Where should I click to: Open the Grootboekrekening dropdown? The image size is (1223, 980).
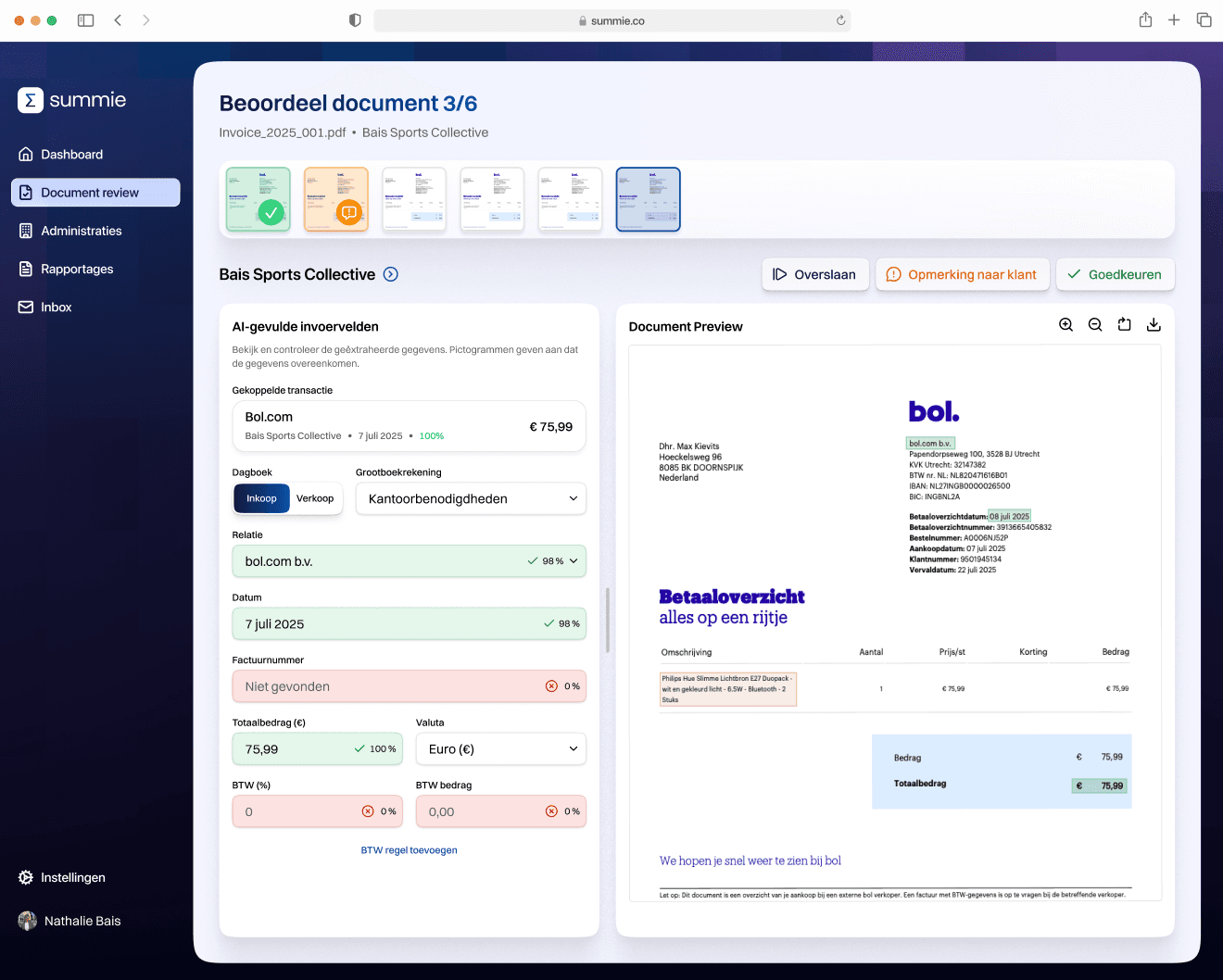(x=471, y=498)
